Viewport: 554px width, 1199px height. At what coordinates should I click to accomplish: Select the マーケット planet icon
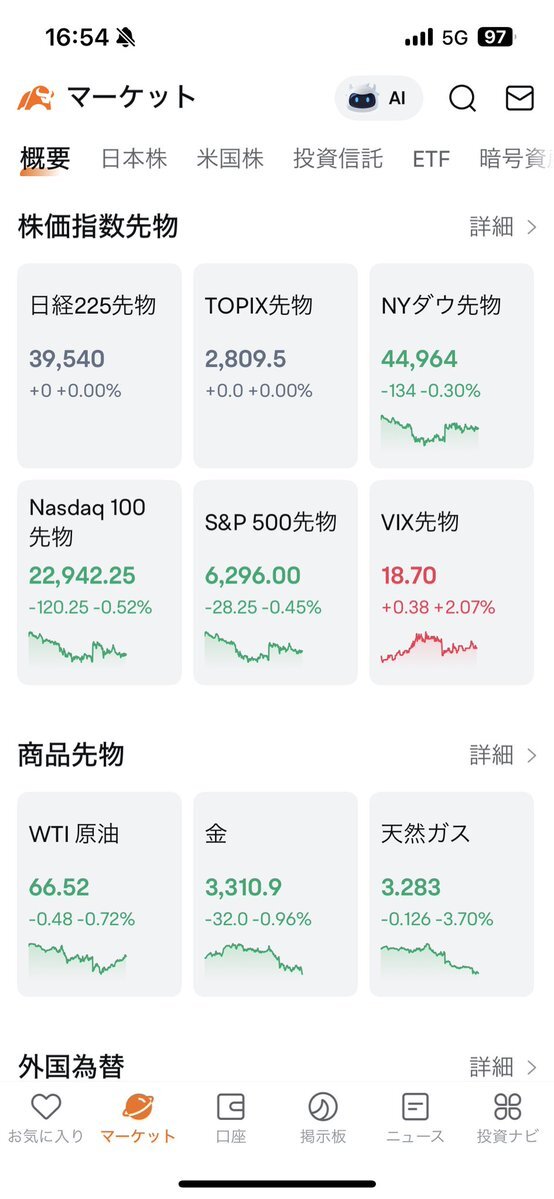(x=138, y=1106)
